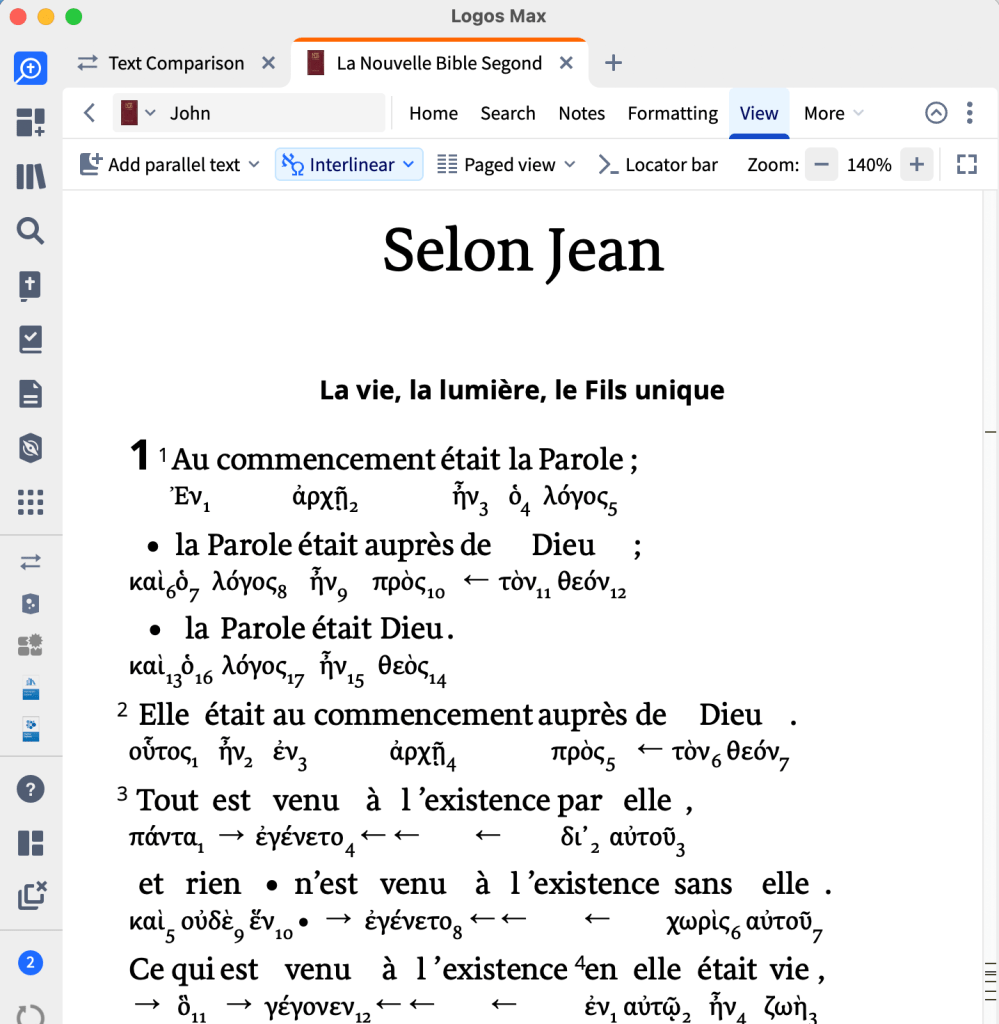
Task: Toggle the Interlinear display button
Action: 349,165
